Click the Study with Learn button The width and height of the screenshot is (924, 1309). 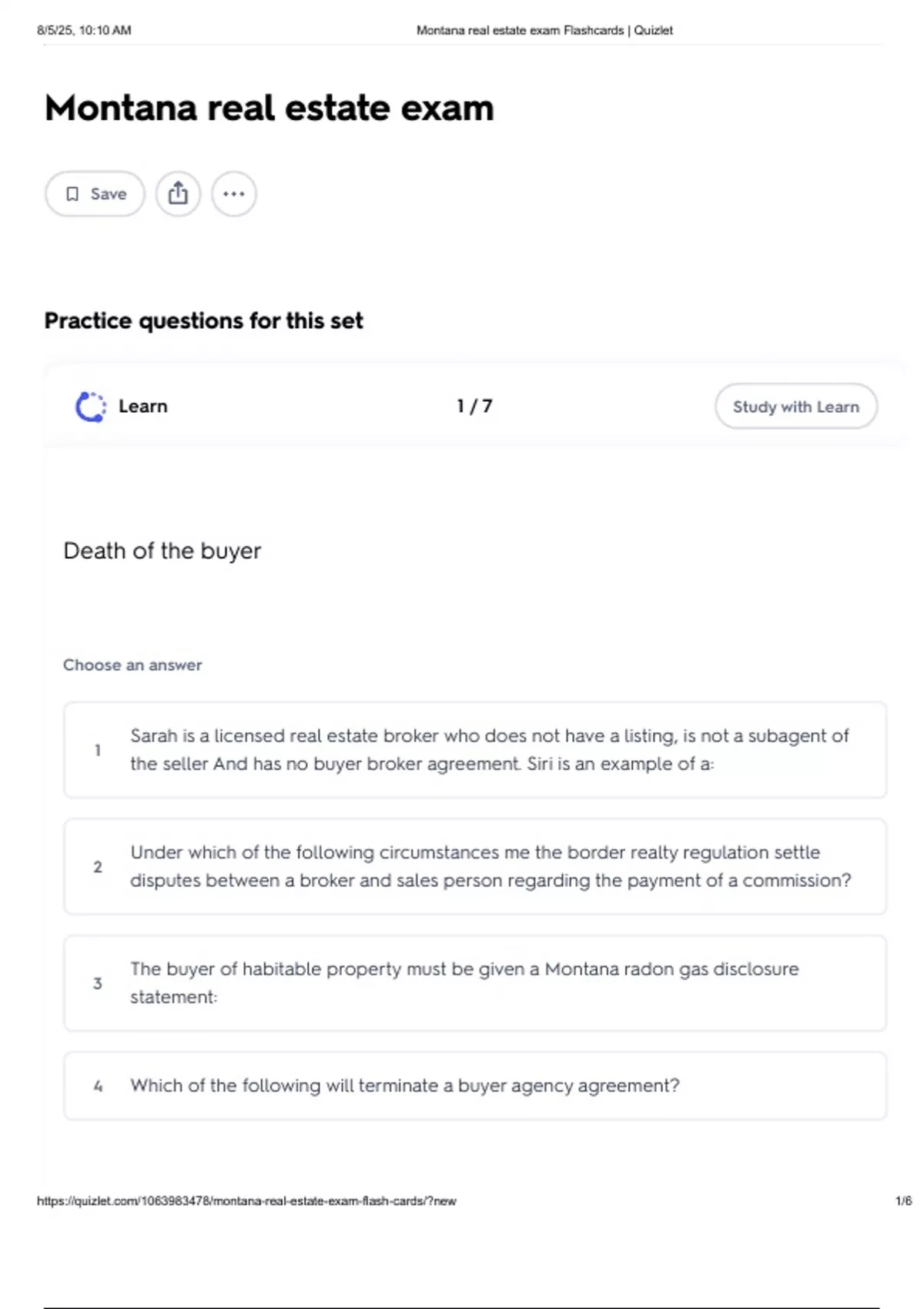[796, 407]
